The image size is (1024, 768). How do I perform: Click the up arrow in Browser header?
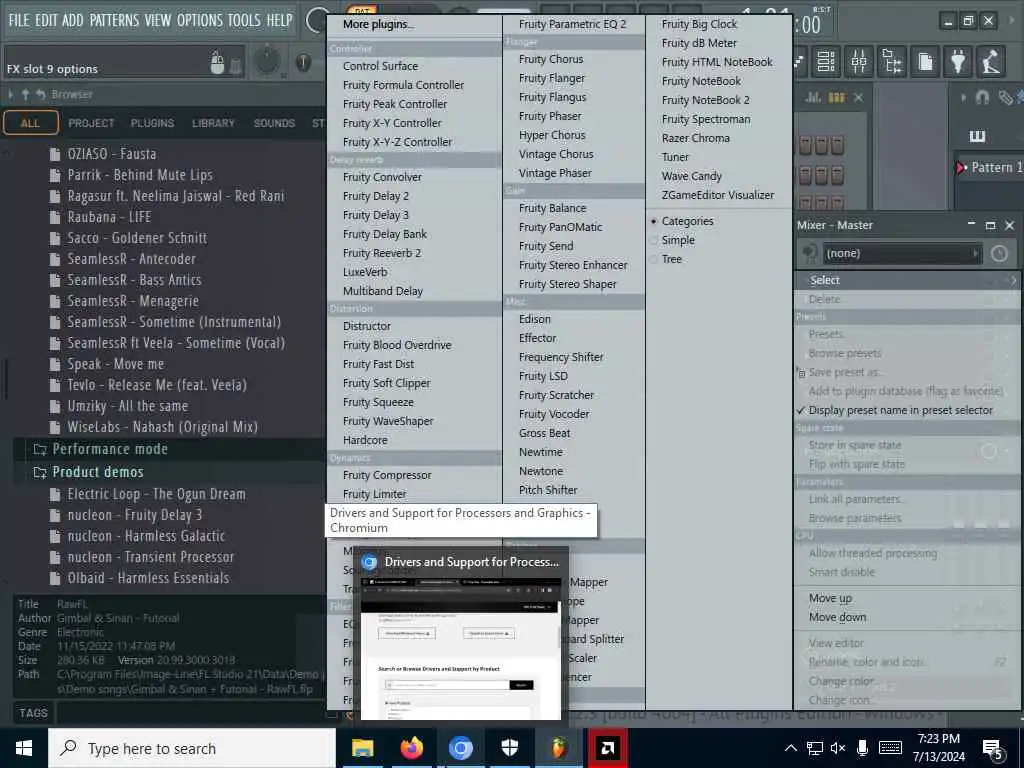[25, 95]
